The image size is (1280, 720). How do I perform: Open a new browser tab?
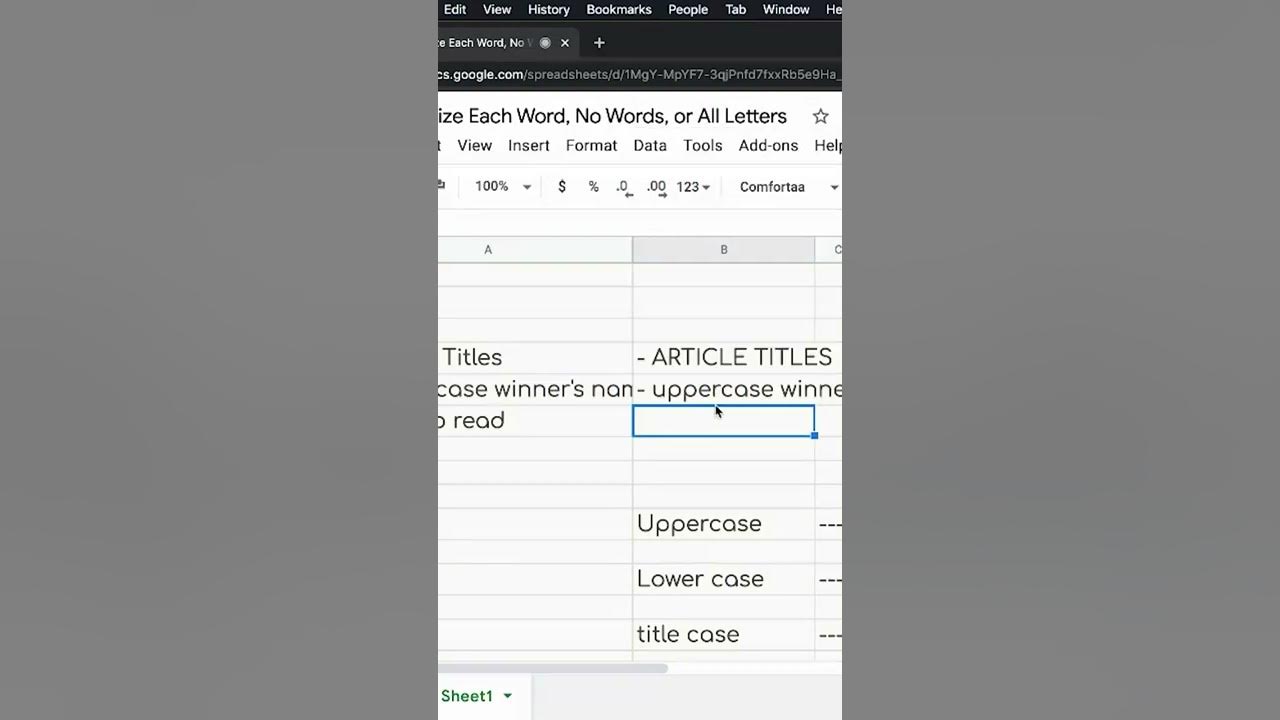click(599, 43)
